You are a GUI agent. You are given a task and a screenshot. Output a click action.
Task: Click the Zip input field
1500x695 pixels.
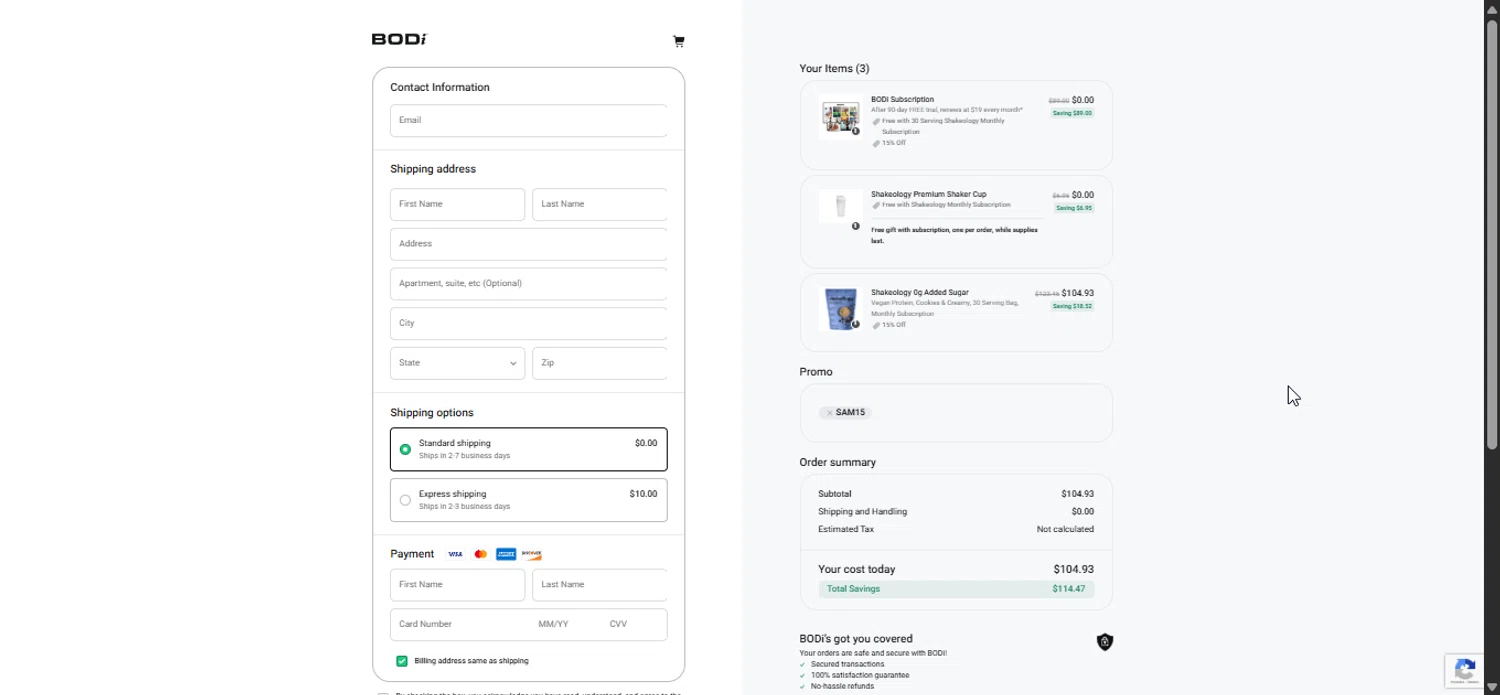(600, 363)
